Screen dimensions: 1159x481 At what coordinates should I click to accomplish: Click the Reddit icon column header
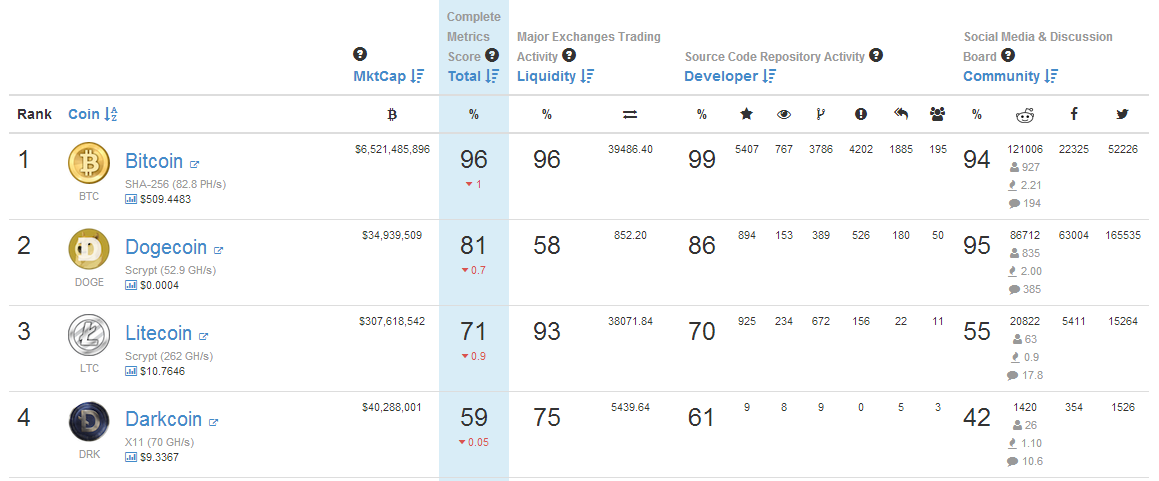1025,115
